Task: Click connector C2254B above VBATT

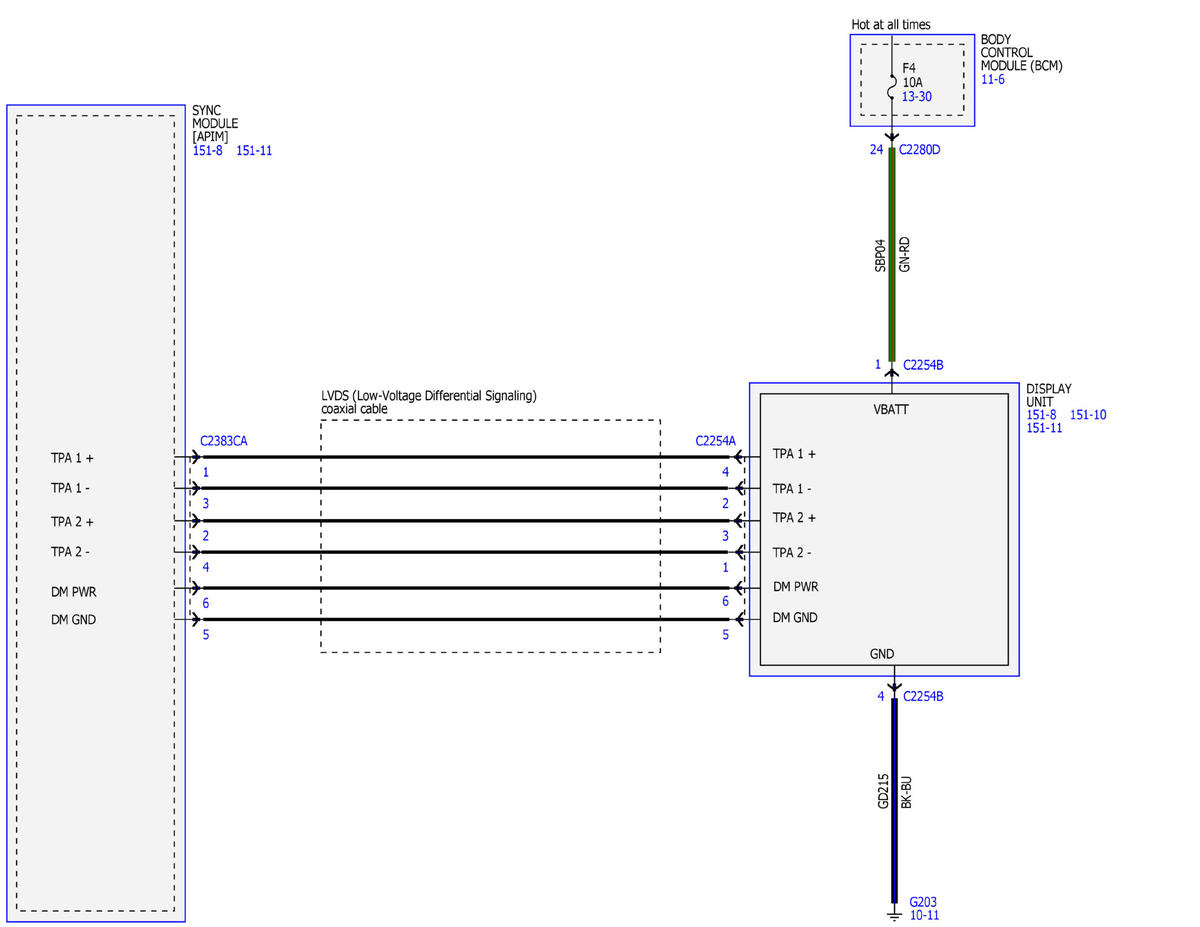Action: tap(923, 365)
